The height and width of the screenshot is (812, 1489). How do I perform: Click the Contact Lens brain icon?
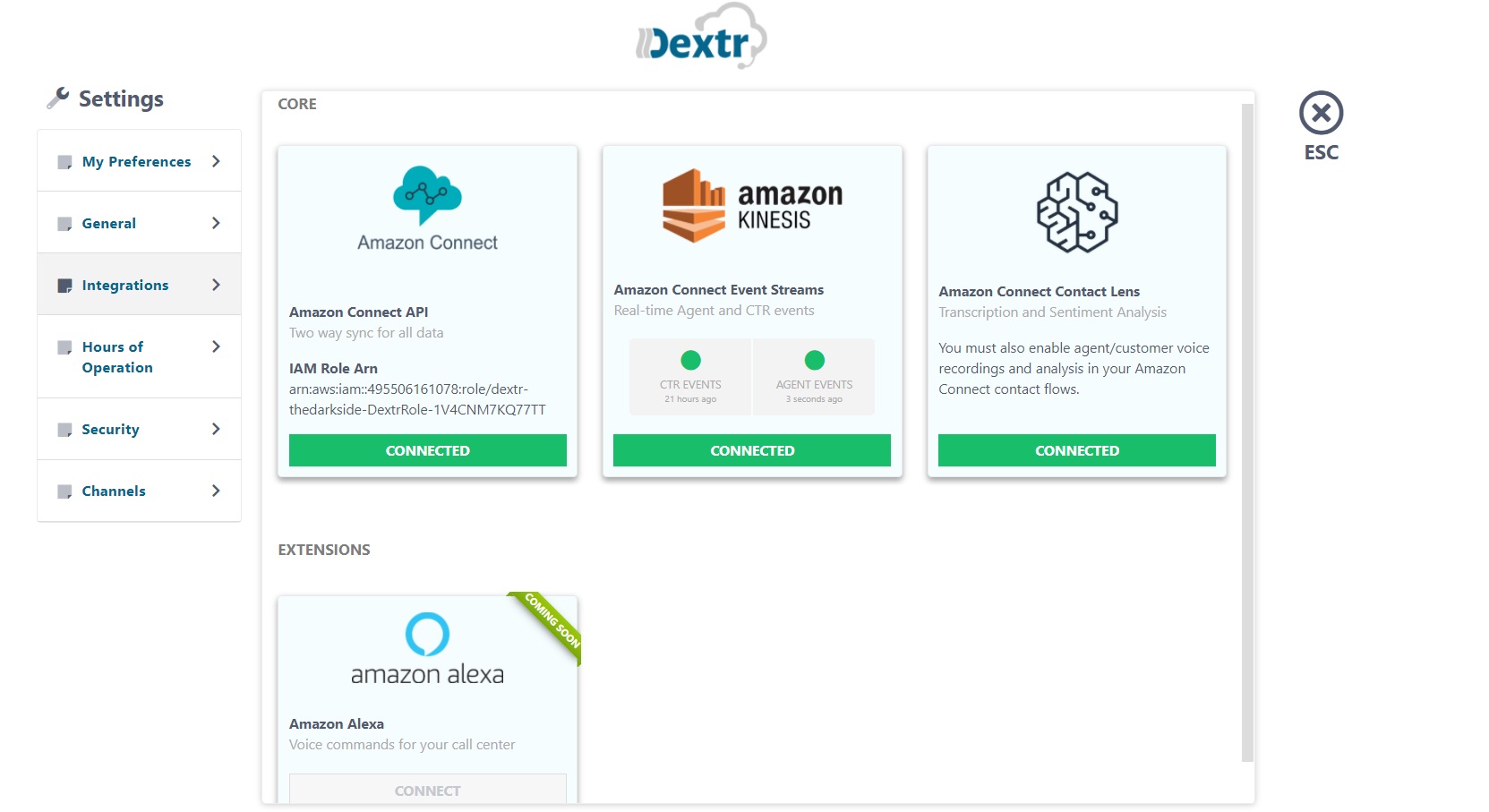[1077, 212]
